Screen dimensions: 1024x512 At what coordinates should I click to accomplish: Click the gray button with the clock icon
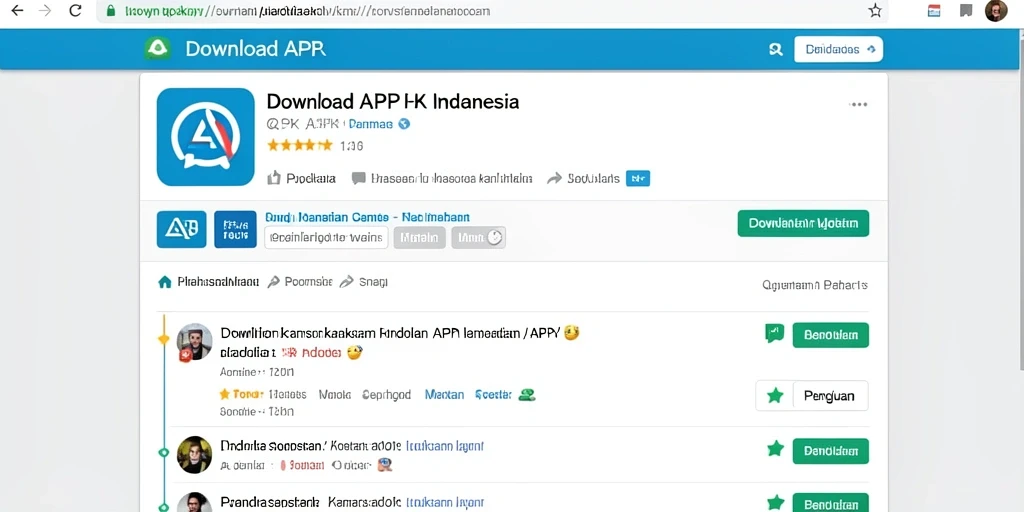(x=479, y=238)
